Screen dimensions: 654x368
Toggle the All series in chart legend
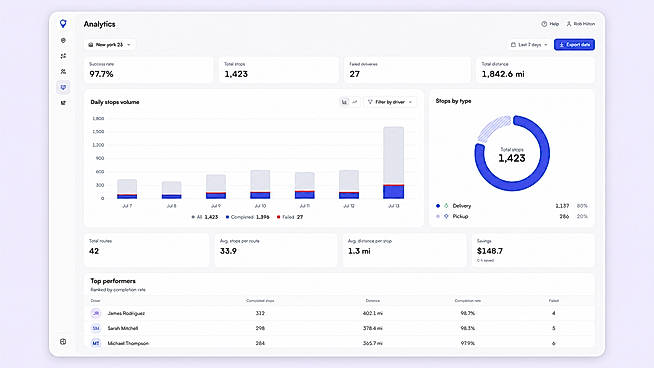(x=205, y=217)
